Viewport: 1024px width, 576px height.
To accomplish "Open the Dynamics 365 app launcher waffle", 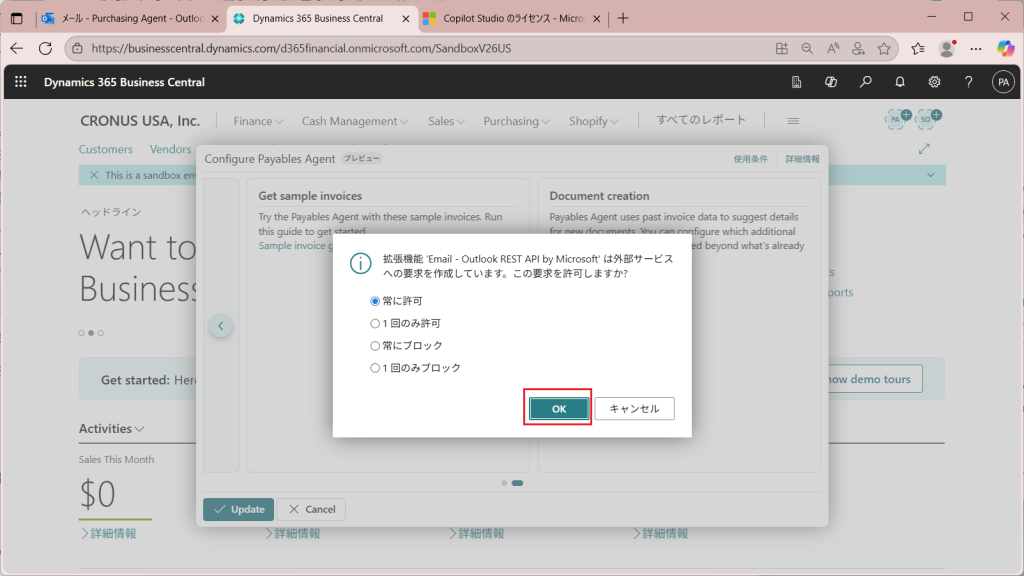I will coord(21,82).
